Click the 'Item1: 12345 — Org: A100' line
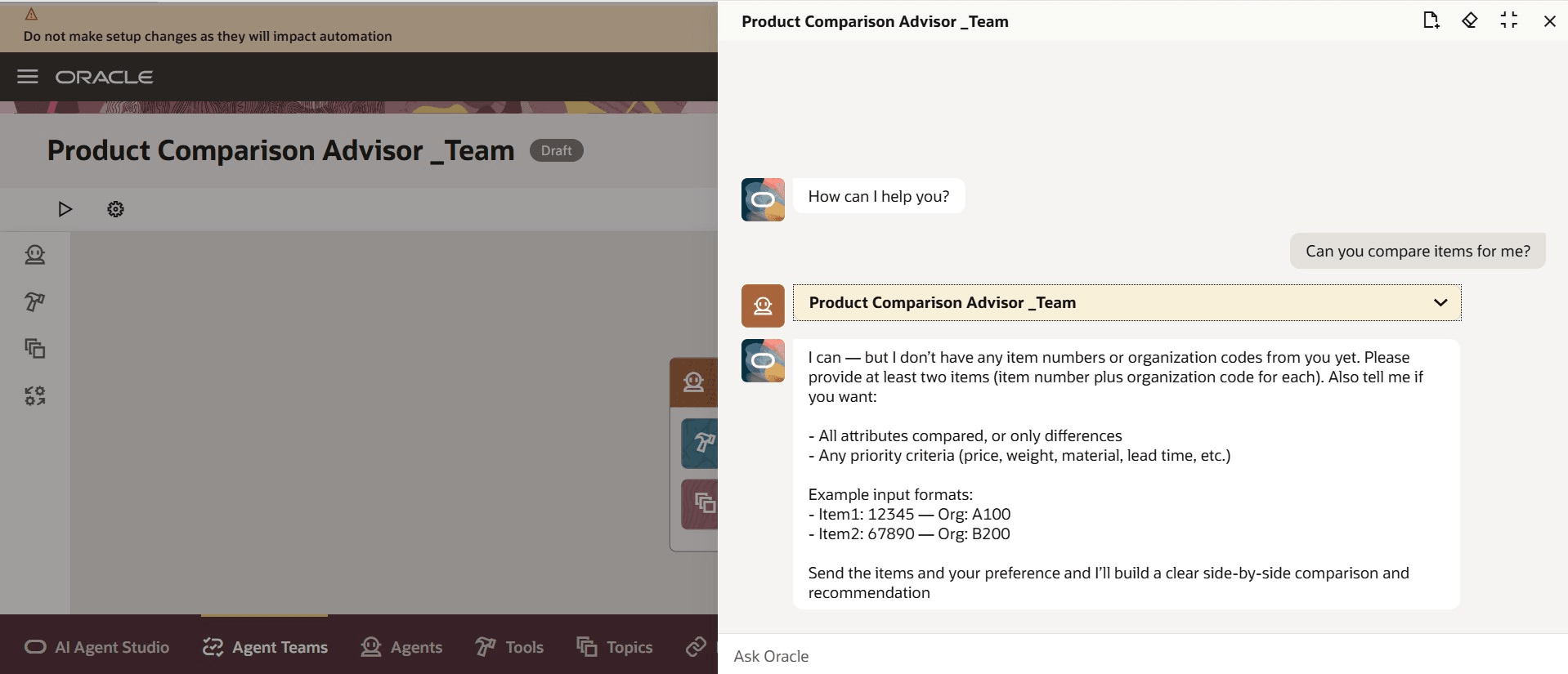Screen dimensions: 1568x674 909,514
